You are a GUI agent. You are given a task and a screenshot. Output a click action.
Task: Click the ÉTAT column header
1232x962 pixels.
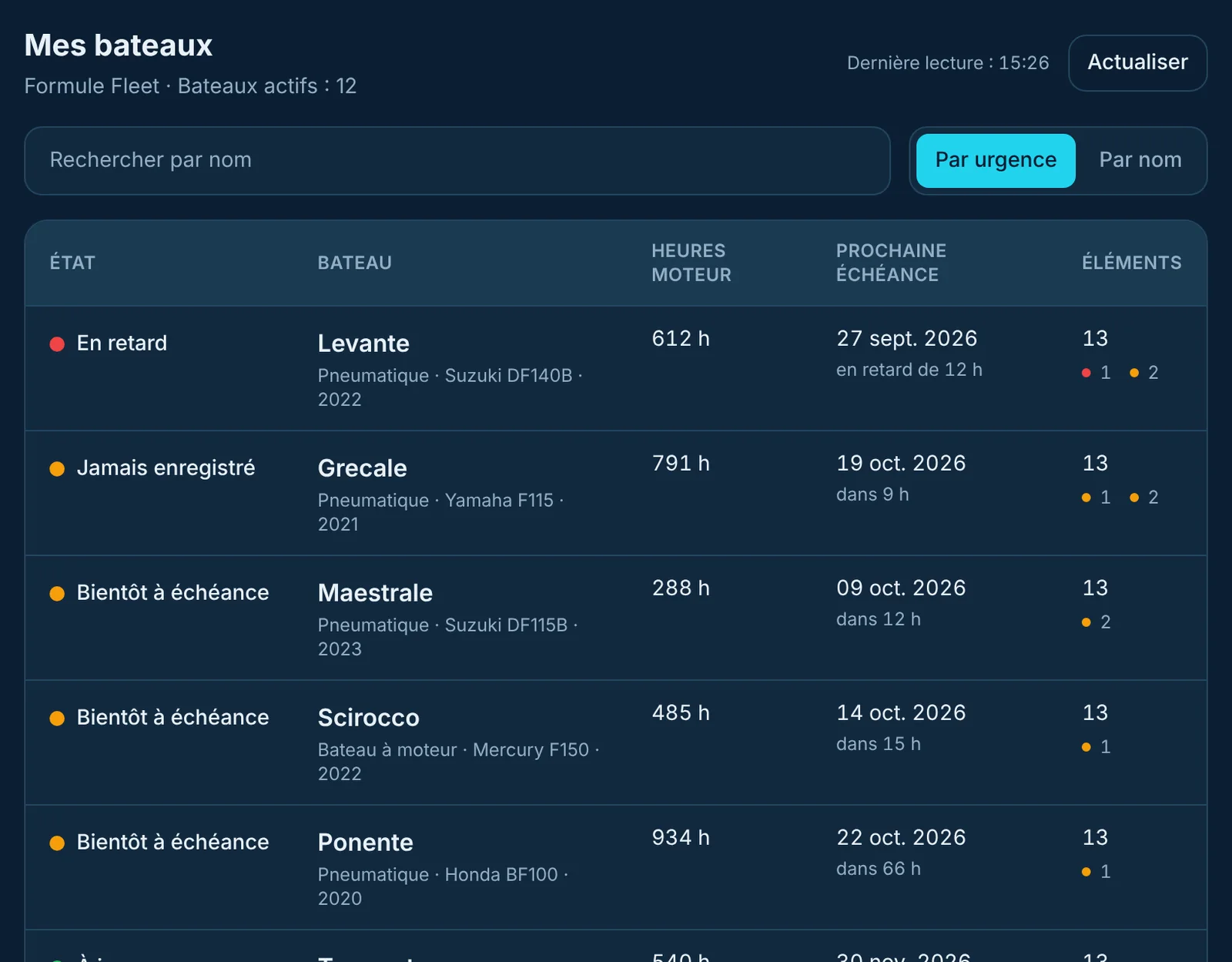pos(72,263)
